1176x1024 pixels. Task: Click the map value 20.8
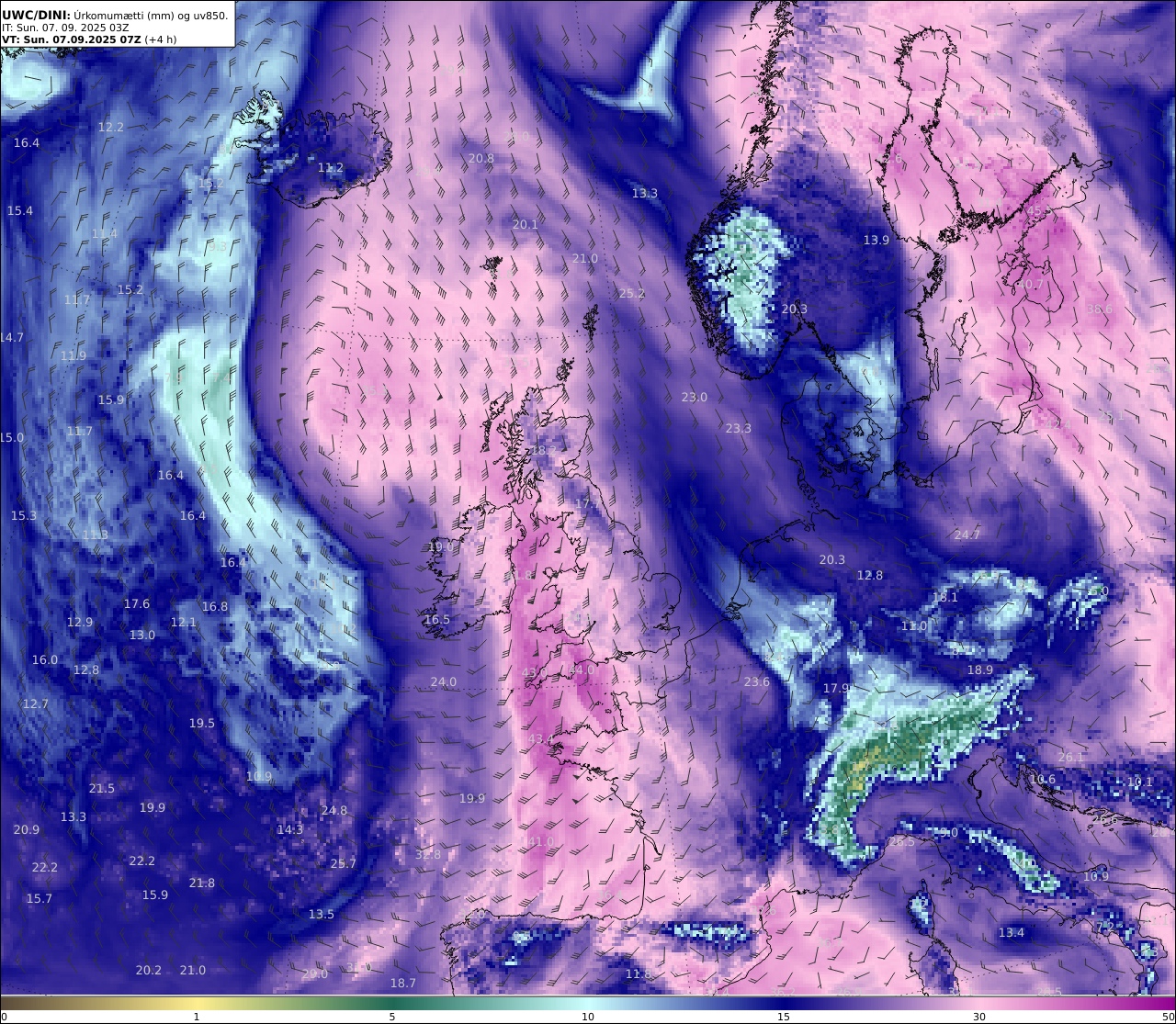(x=481, y=159)
